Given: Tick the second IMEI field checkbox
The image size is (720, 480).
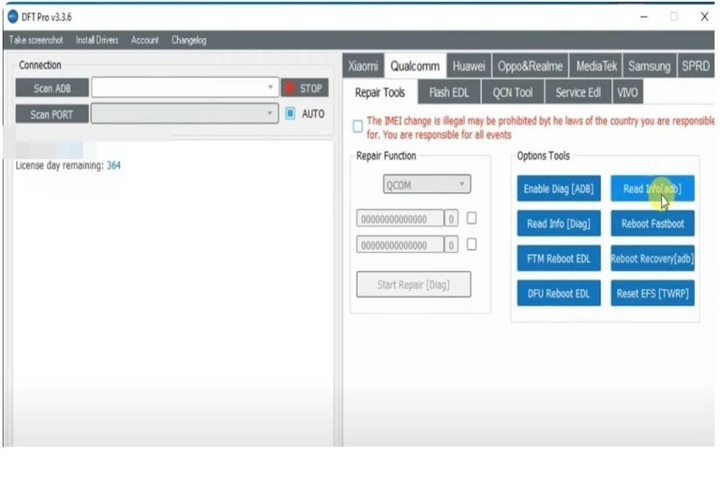Looking at the screenshot, I should (472, 244).
